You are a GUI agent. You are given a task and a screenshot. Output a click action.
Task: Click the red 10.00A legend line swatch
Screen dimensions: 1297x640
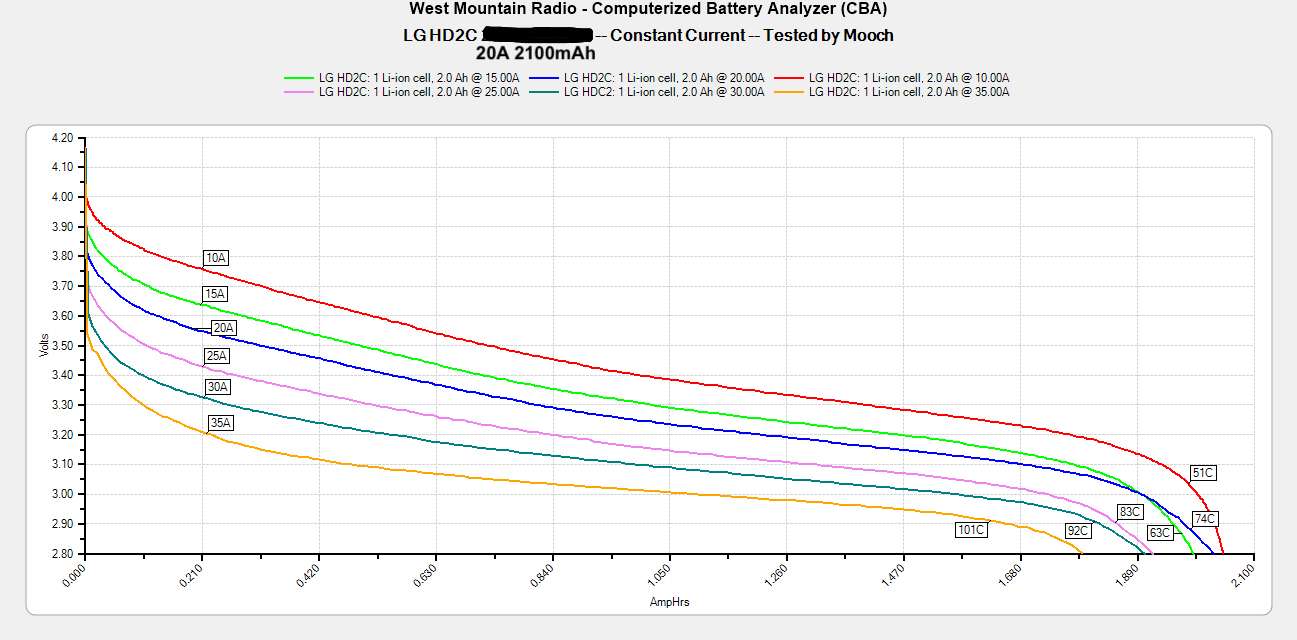pyautogui.click(x=788, y=77)
